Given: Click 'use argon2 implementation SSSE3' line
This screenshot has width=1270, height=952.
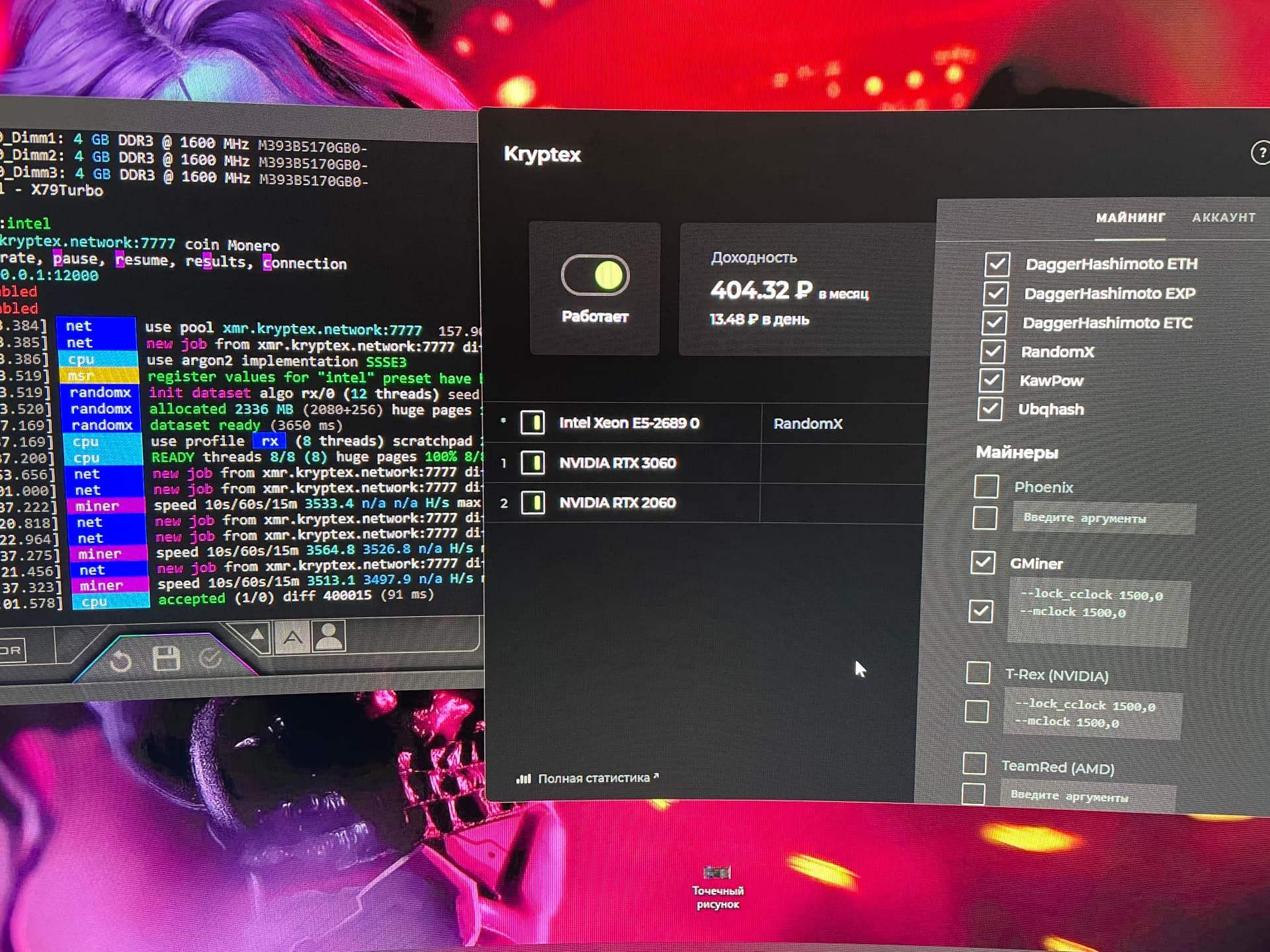Looking at the screenshot, I should (x=276, y=362).
